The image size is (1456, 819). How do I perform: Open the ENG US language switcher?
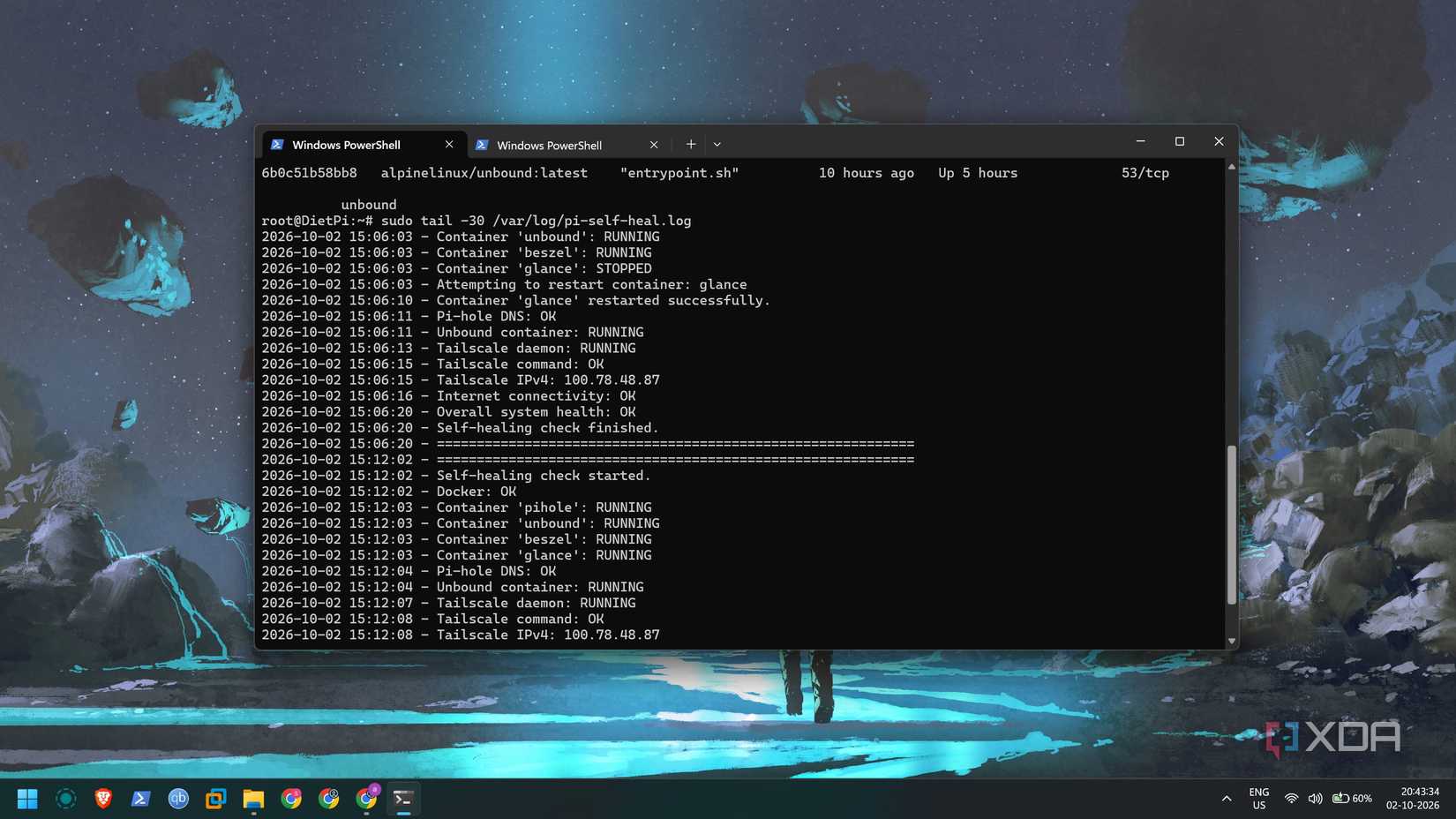point(1259,799)
